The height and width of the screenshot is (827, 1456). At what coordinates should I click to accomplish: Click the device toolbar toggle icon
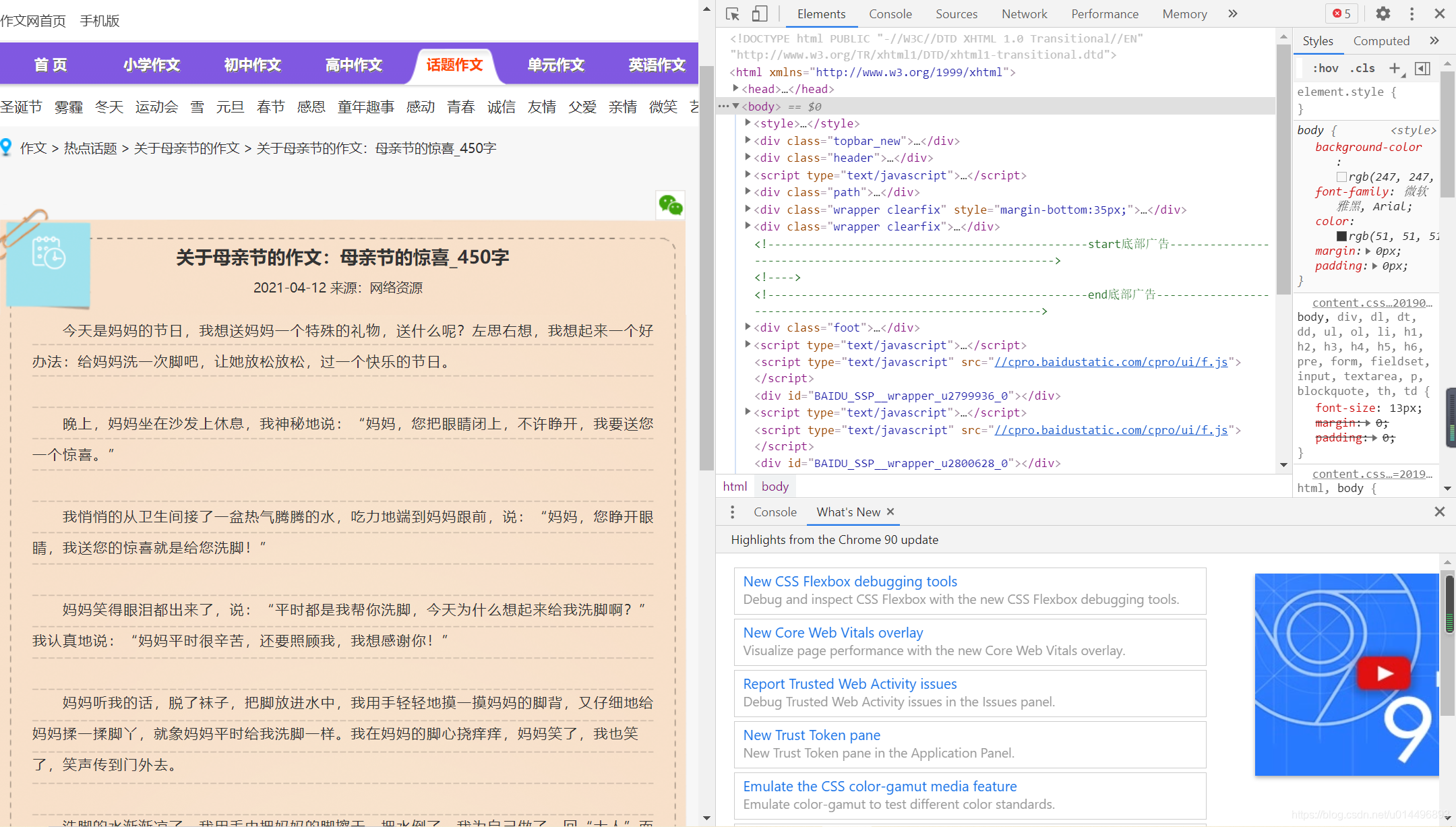(761, 13)
